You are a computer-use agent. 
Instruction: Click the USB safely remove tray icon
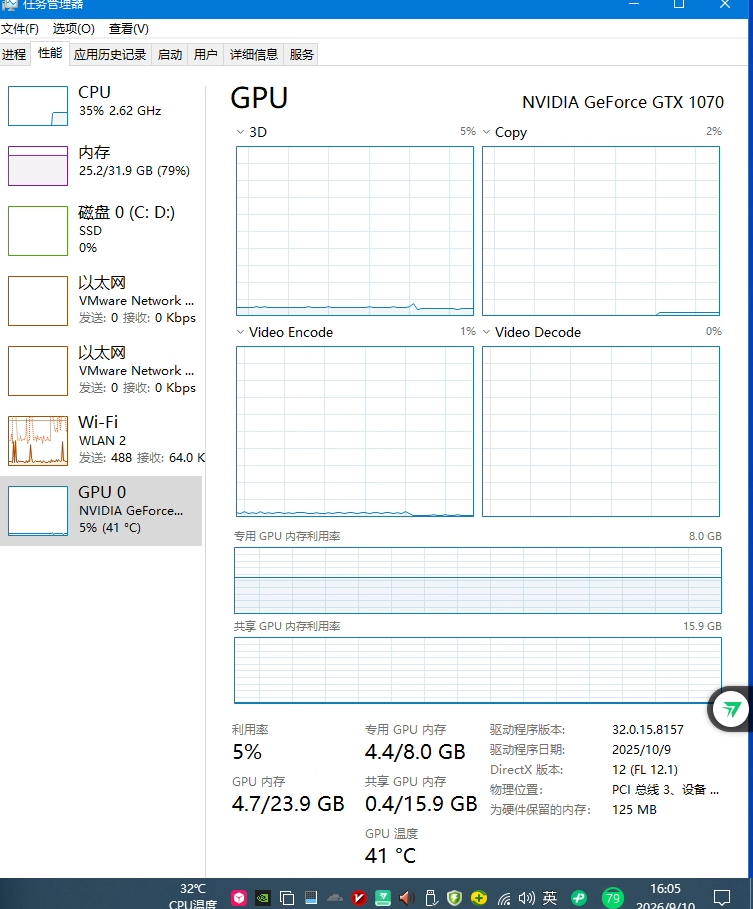click(431, 898)
